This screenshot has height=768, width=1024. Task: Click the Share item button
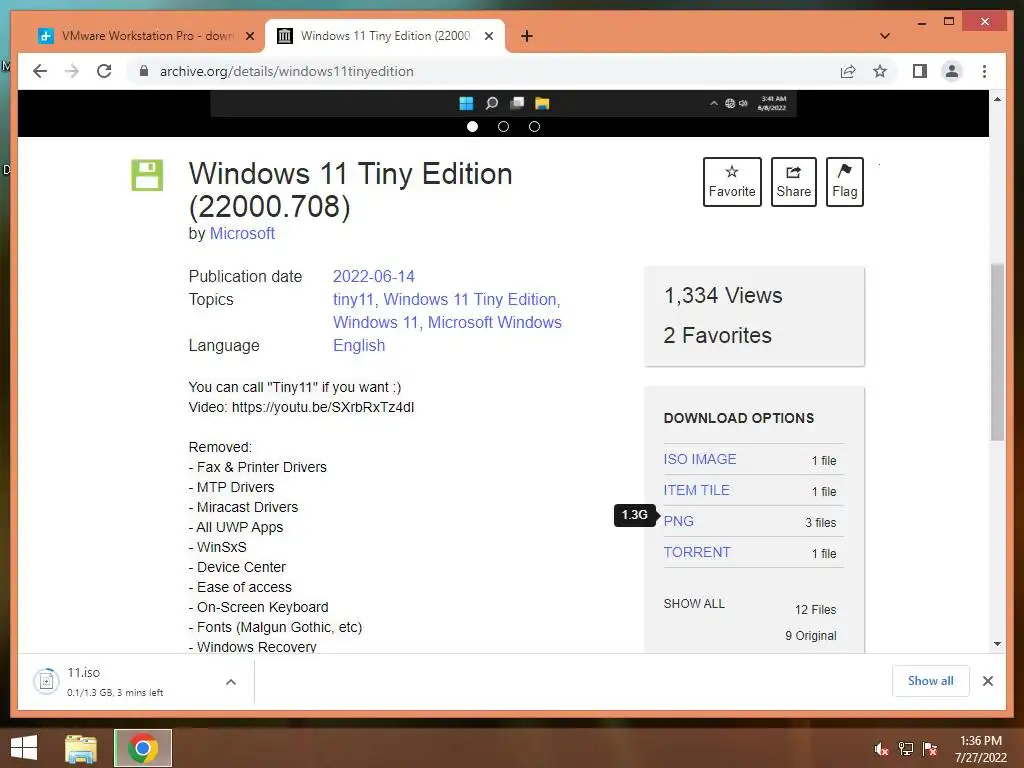(793, 182)
